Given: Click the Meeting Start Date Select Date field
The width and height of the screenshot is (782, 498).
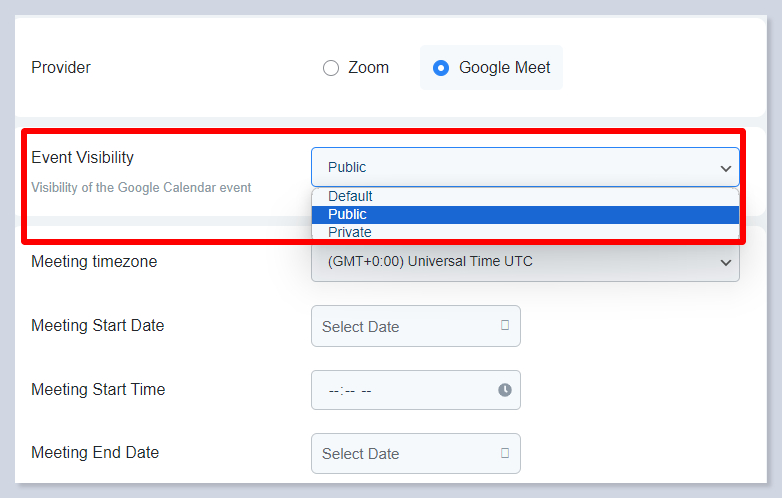Looking at the screenshot, I should (x=400, y=326).
